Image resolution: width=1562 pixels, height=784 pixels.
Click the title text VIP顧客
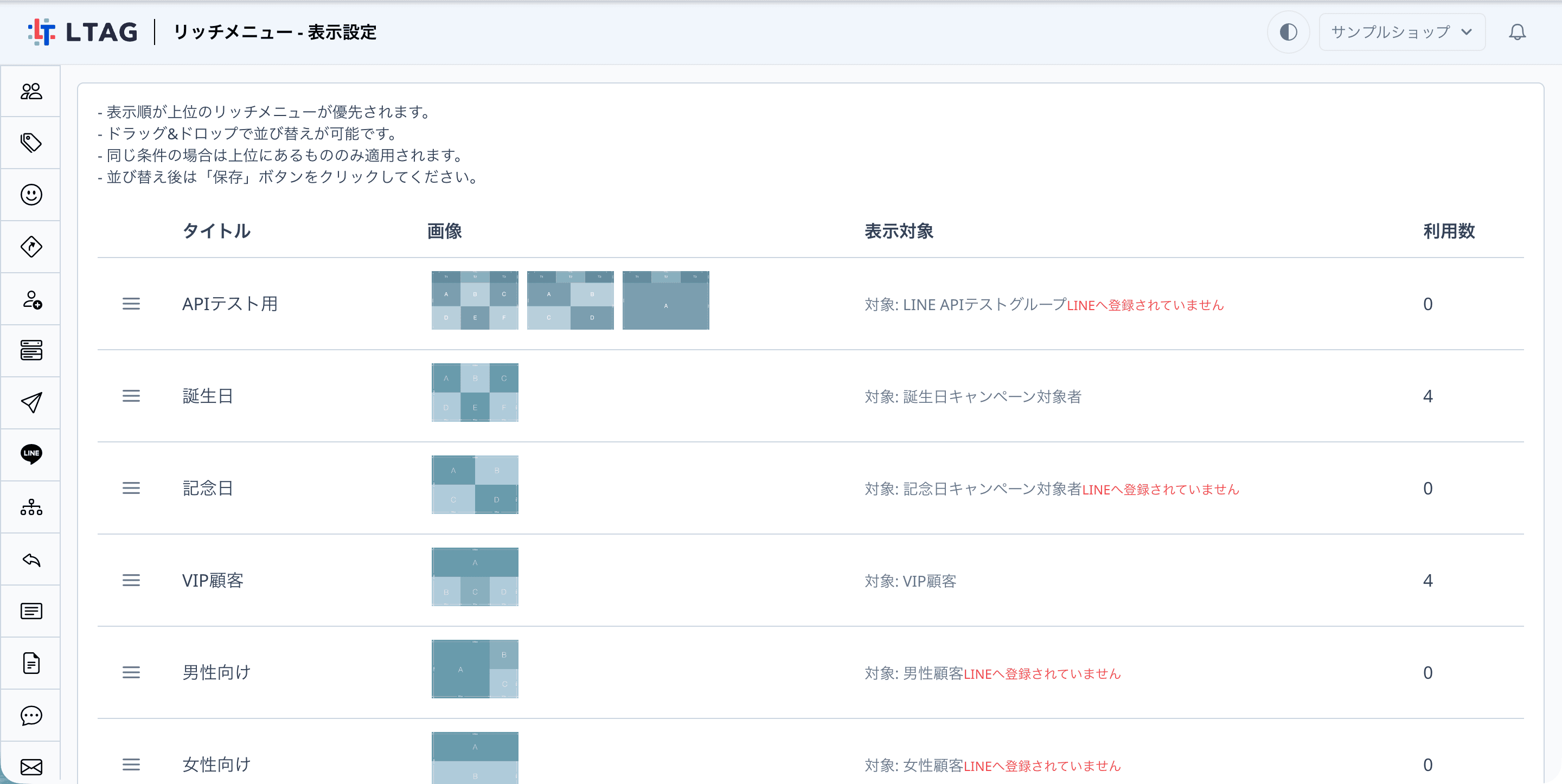coord(213,580)
